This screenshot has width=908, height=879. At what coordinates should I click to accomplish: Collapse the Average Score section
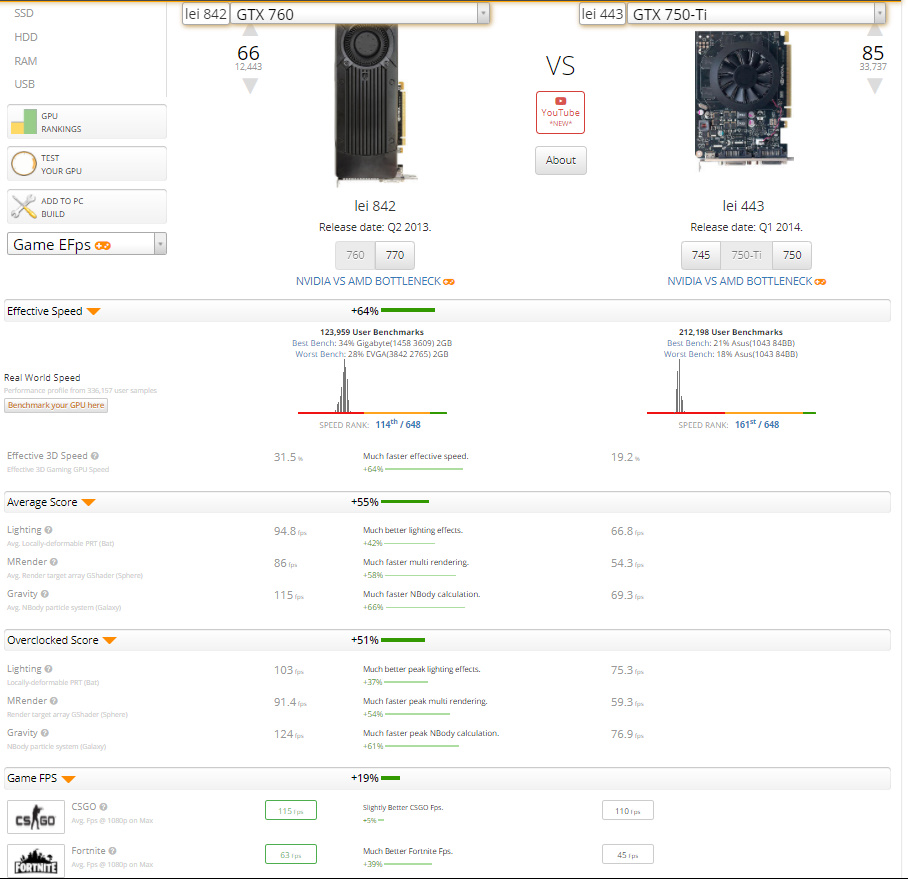tap(89, 503)
